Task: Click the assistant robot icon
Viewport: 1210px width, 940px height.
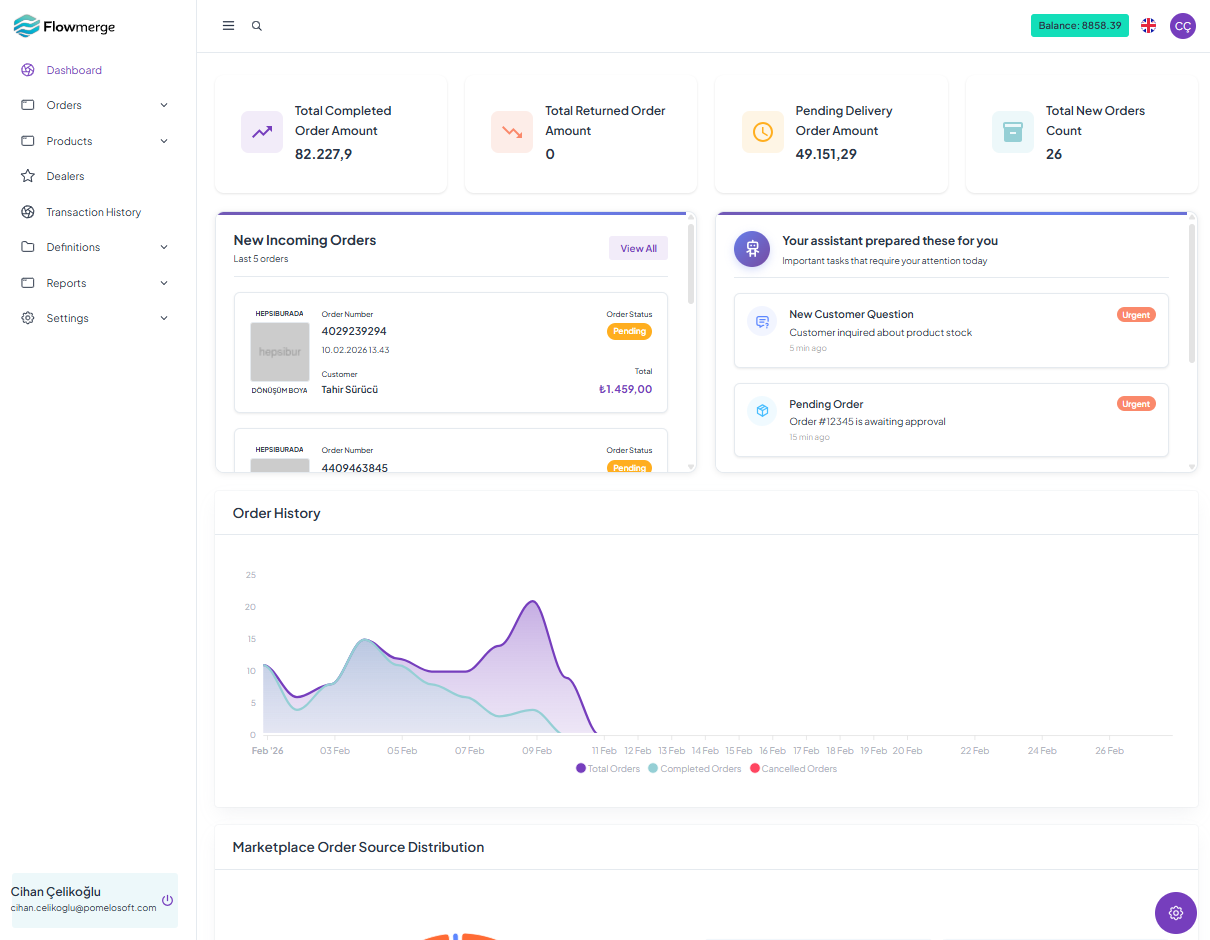Action: coord(752,248)
